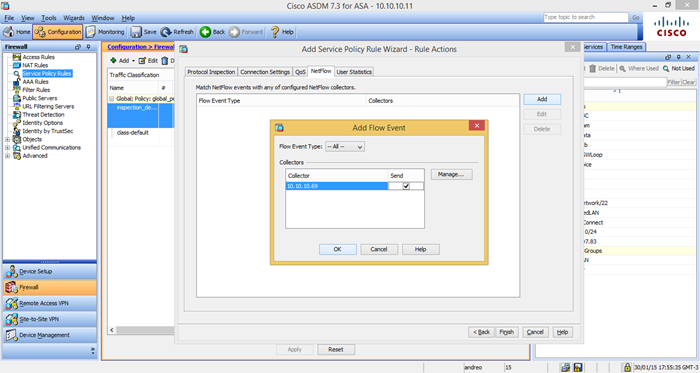Collapse the Global Policy row expander
This screenshot has height=373, width=700.
pyautogui.click(x=112, y=99)
